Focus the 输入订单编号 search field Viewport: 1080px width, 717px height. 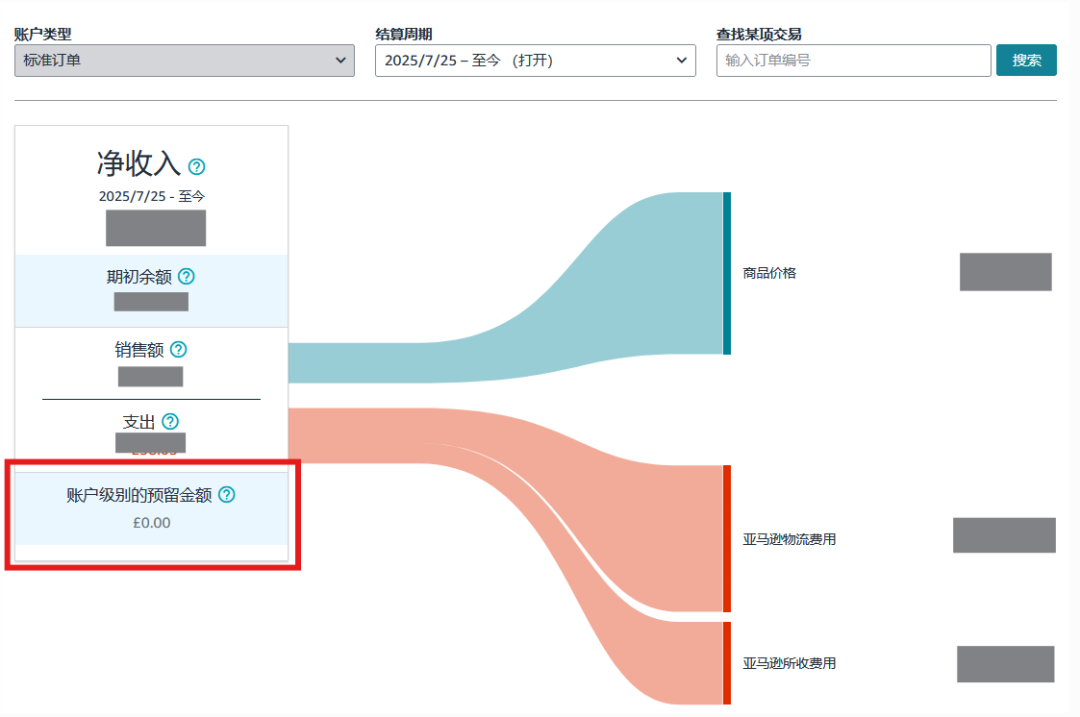point(853,60)
